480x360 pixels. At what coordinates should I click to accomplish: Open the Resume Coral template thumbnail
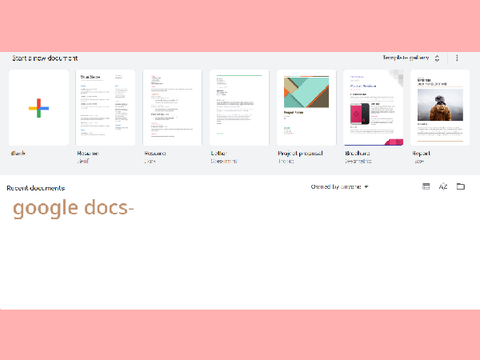click(172, 108)
